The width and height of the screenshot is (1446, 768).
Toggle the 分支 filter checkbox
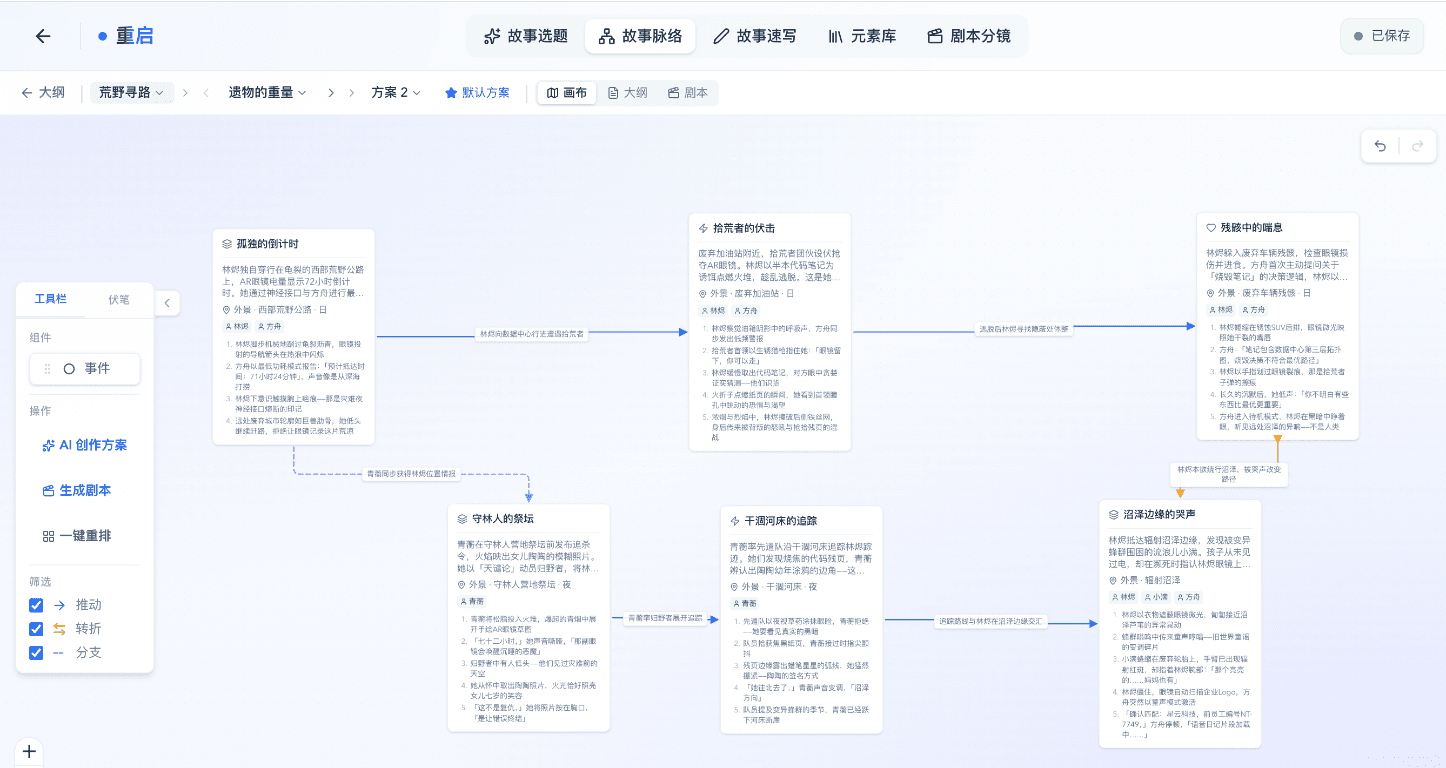coord(36,653)
